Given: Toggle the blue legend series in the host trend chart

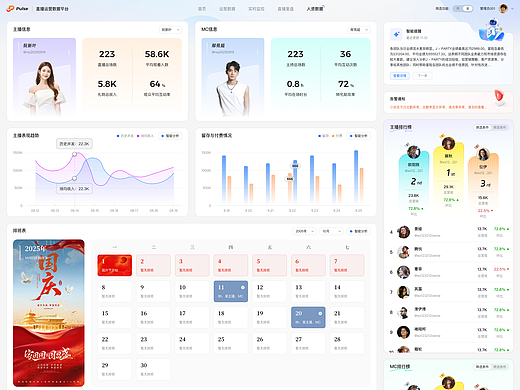Looking at the screenshot, I should tap(125, 136).
